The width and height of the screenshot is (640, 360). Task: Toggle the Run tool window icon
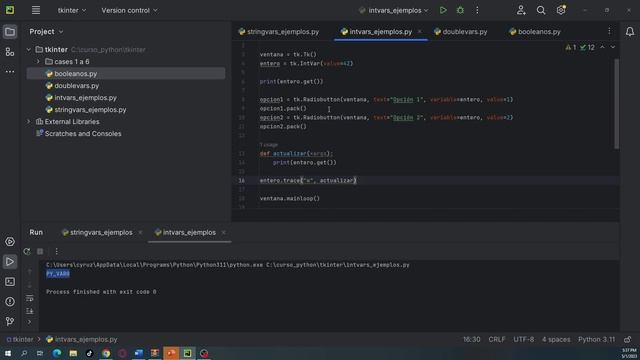pyautogui.click(x=10, y=262)
